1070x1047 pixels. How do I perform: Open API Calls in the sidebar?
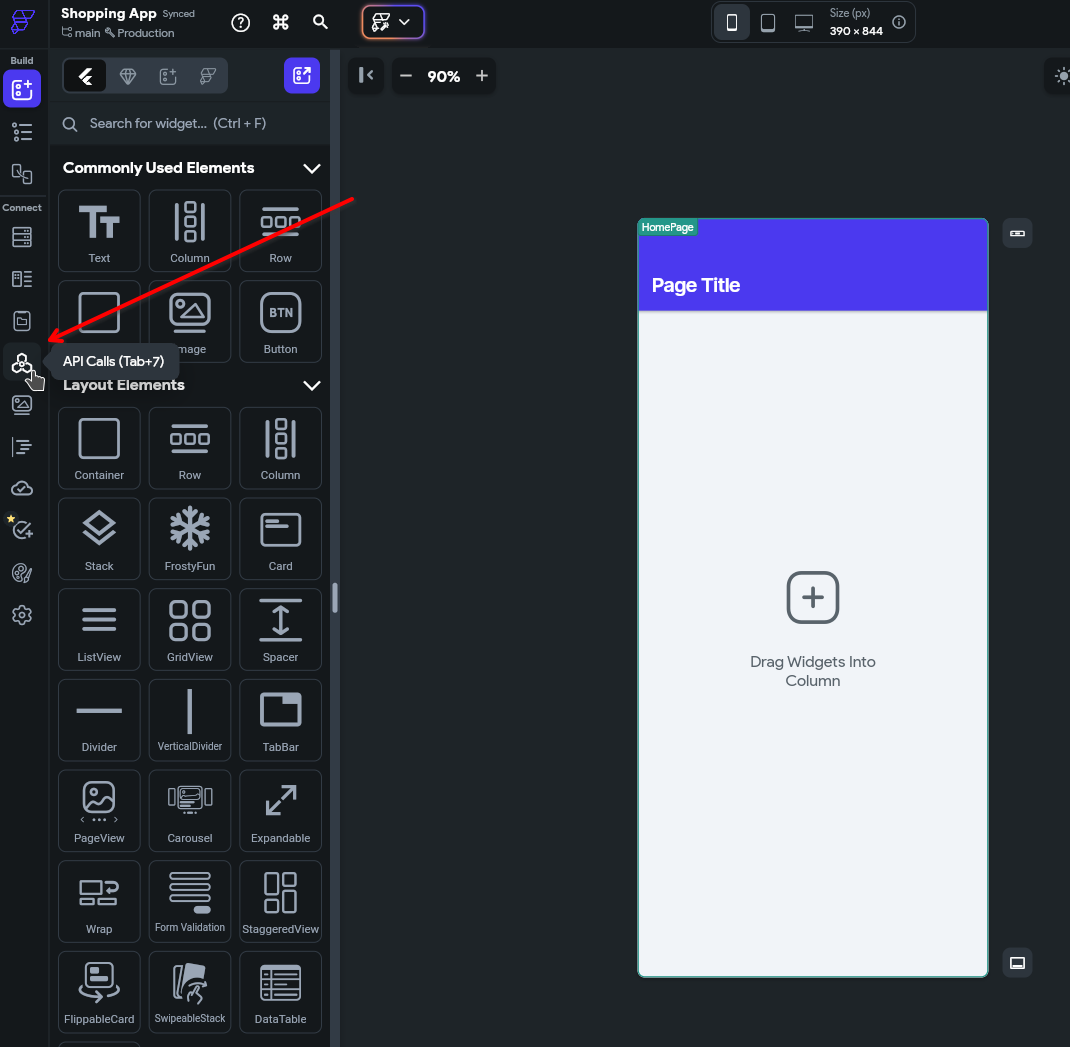click(x=22, y=363)
